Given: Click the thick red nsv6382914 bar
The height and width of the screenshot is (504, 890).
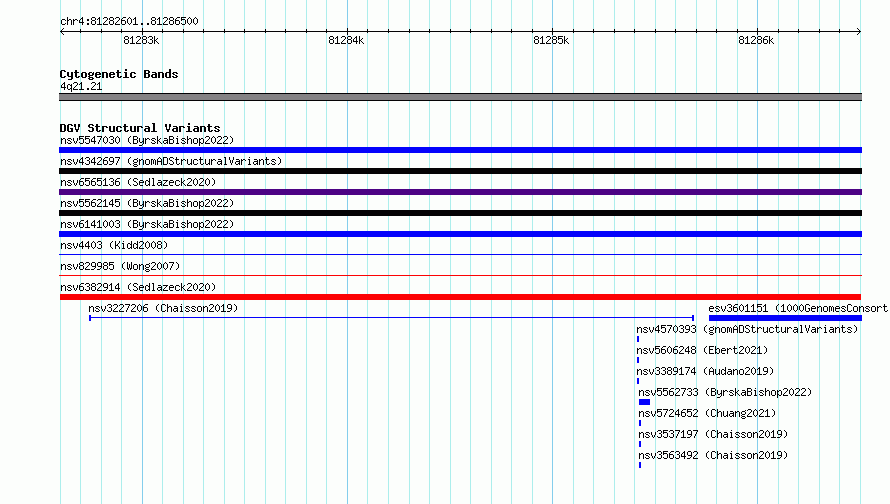Looking at the screenshot, I should click(460, 297).
